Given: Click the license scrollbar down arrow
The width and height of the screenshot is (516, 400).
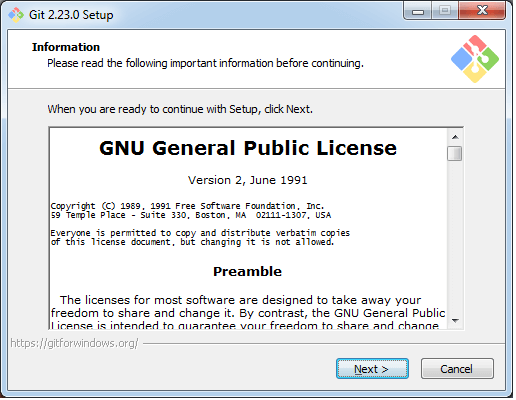Looking at the screenshot, I should [x=455, y=321].
